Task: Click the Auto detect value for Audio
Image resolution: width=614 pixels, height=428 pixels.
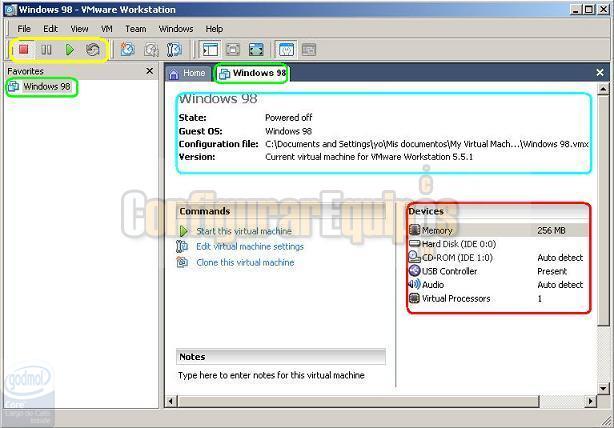Action: click(560, 284)
